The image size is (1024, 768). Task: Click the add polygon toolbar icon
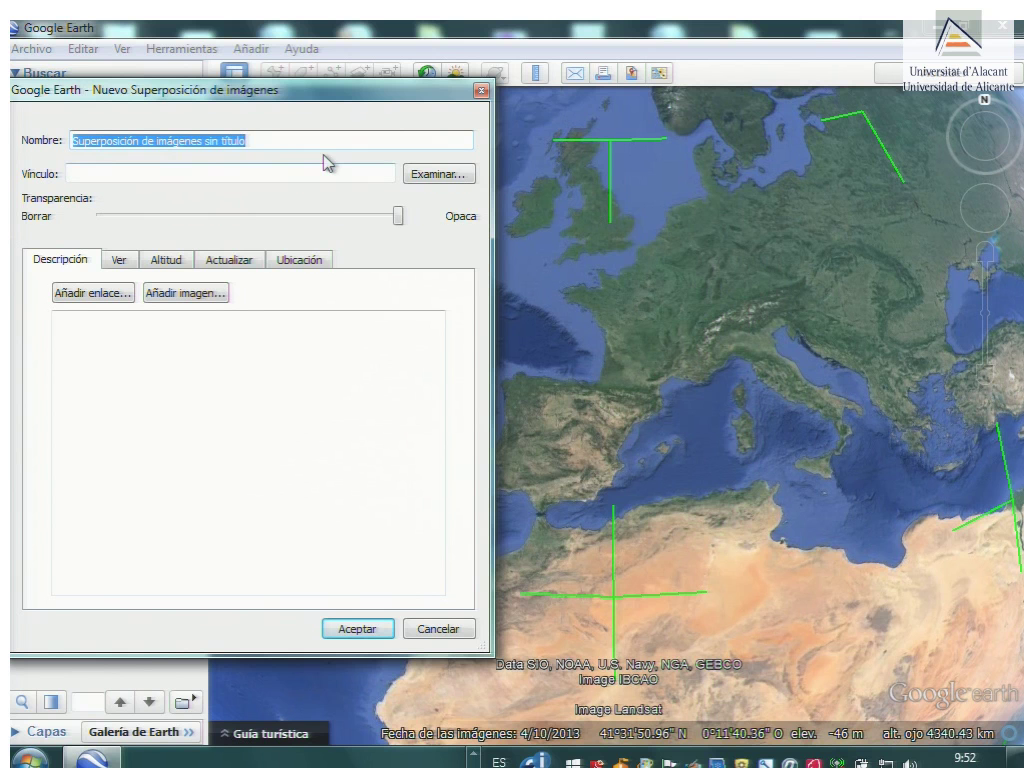tap(304, 71)
